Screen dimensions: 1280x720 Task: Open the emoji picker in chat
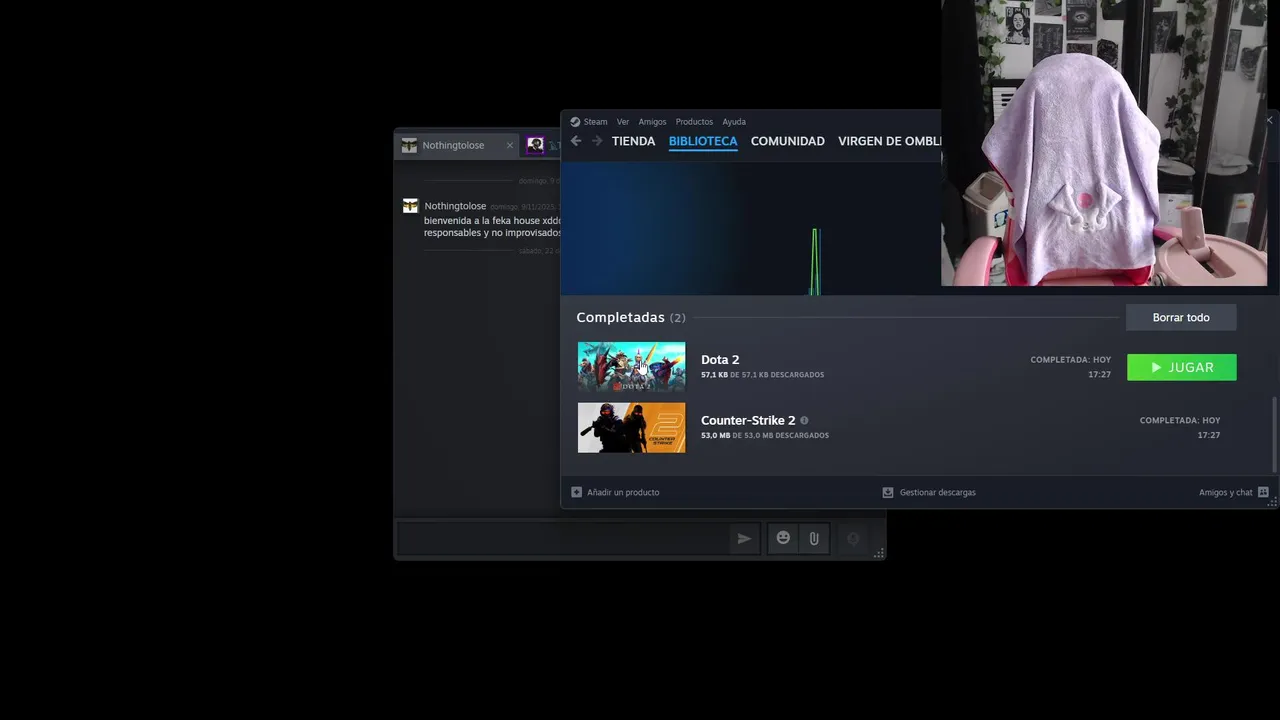click(783, 538)
